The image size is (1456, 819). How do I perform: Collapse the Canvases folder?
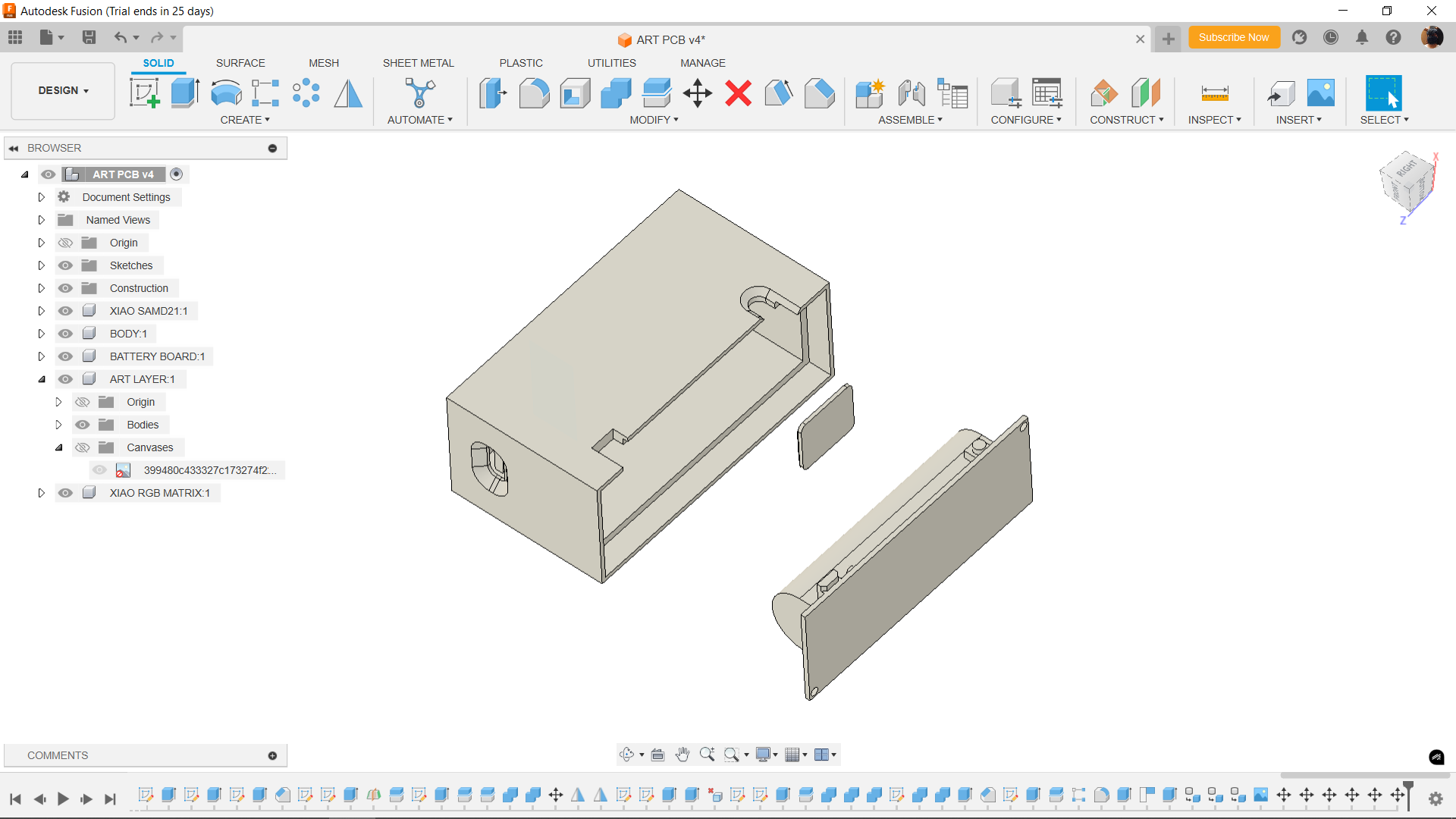point(58,447)
